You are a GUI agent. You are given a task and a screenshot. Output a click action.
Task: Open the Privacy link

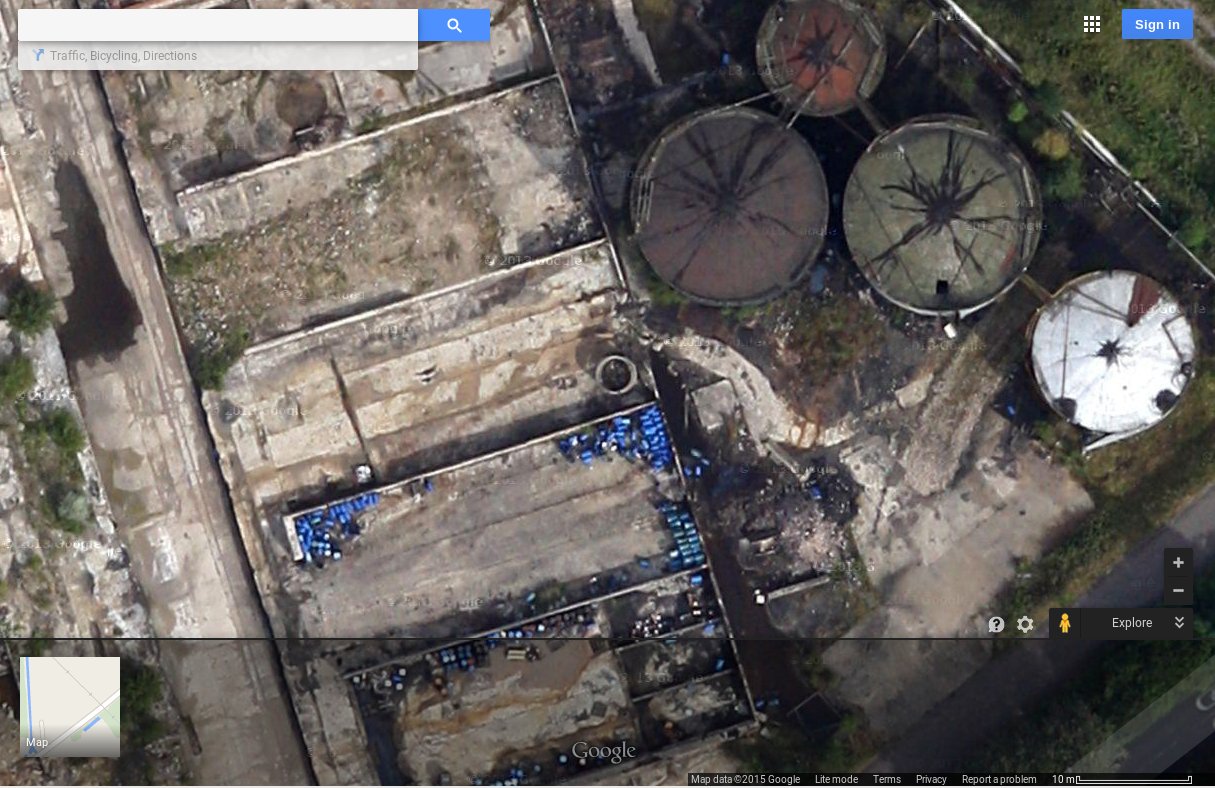point(931,780)
